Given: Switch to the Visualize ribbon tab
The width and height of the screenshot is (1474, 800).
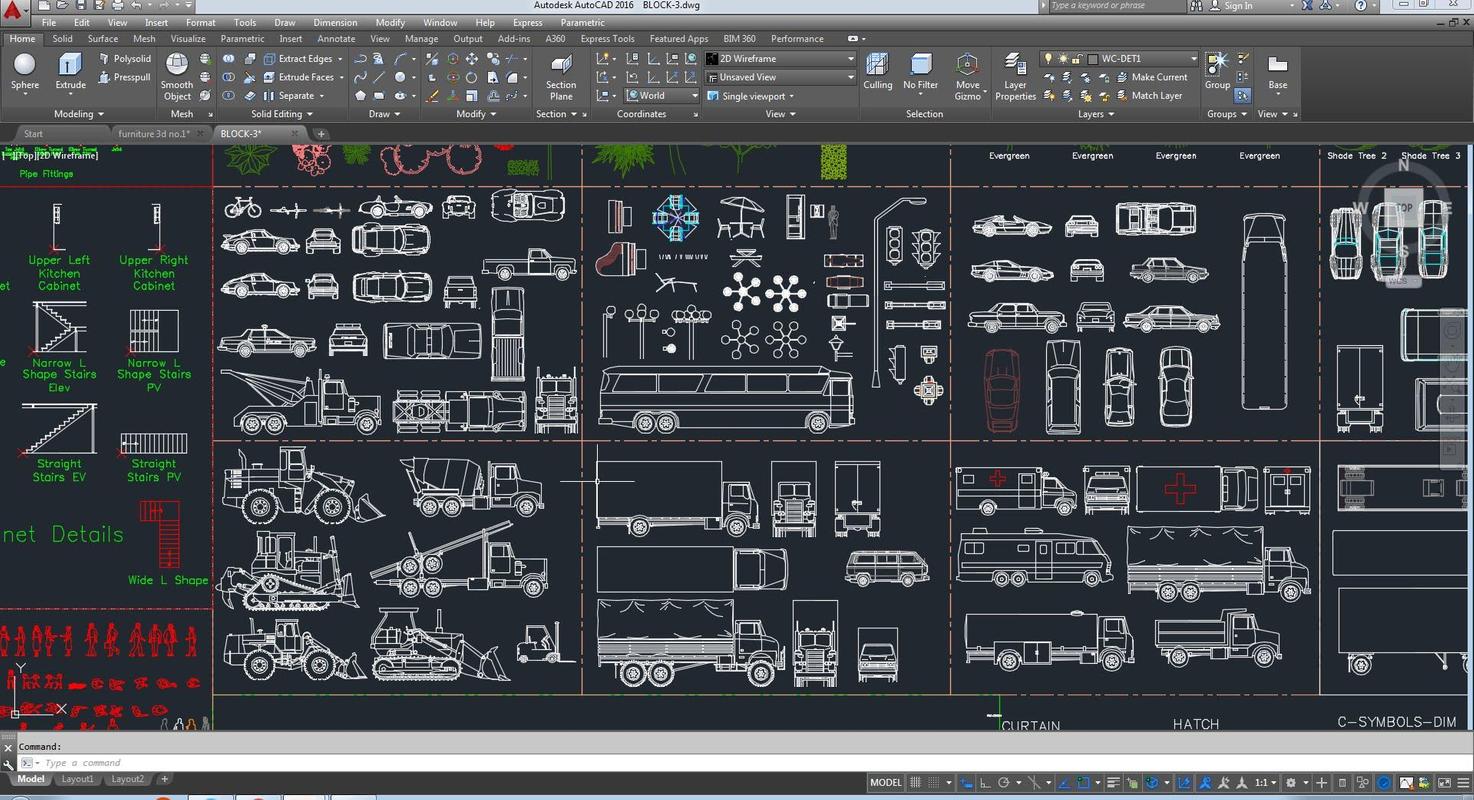Looking at the screenshot, I should tap(188, 39).
